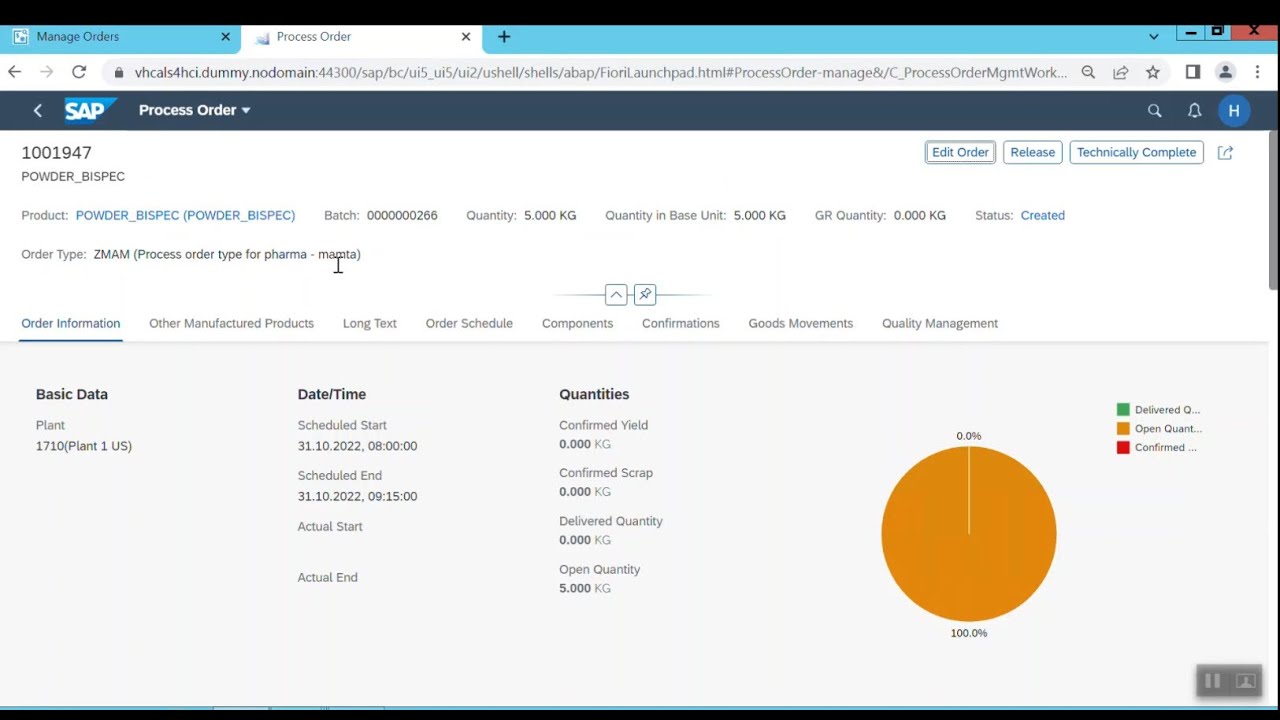
Task: Click the browser address bar
Action: [x=600, y=72]
